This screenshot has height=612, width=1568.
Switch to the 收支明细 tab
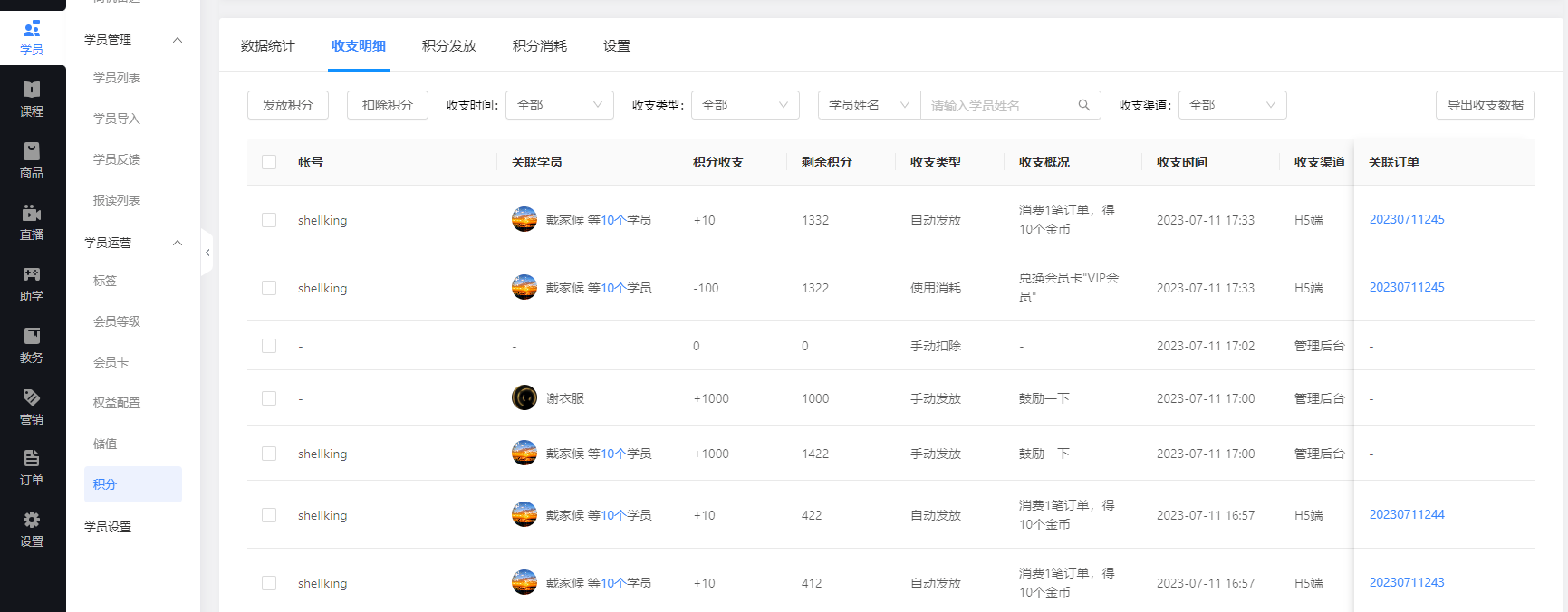click(359, 45)
